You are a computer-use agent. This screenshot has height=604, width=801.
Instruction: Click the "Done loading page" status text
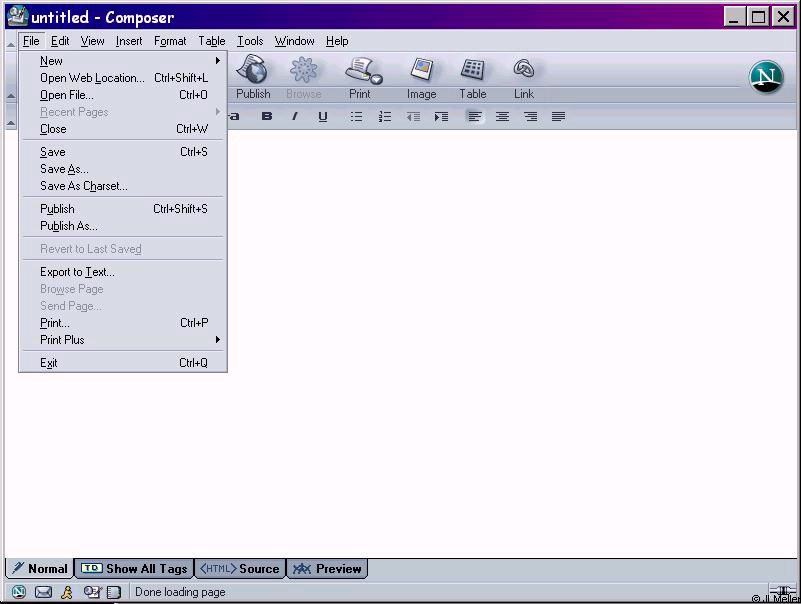[180, 592]
